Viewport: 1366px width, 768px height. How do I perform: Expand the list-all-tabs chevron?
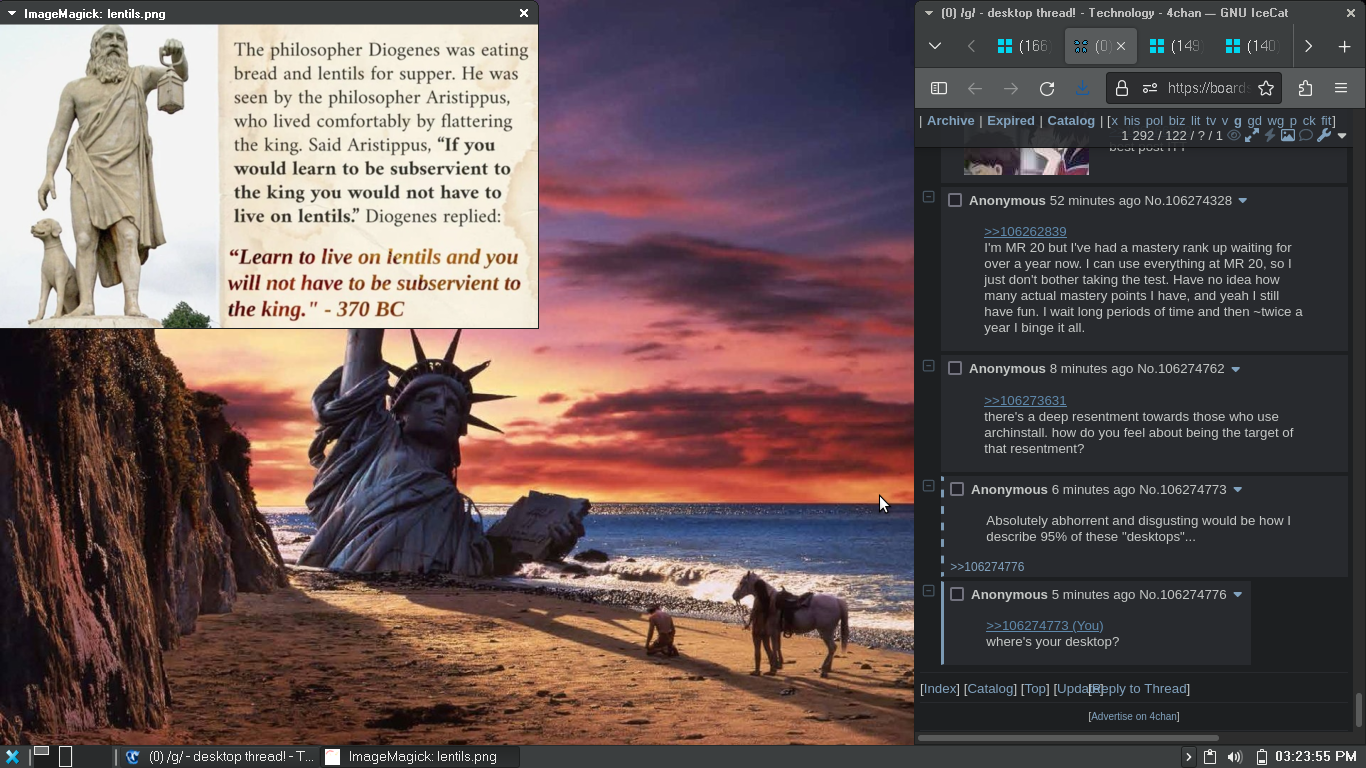coord(935,46)
